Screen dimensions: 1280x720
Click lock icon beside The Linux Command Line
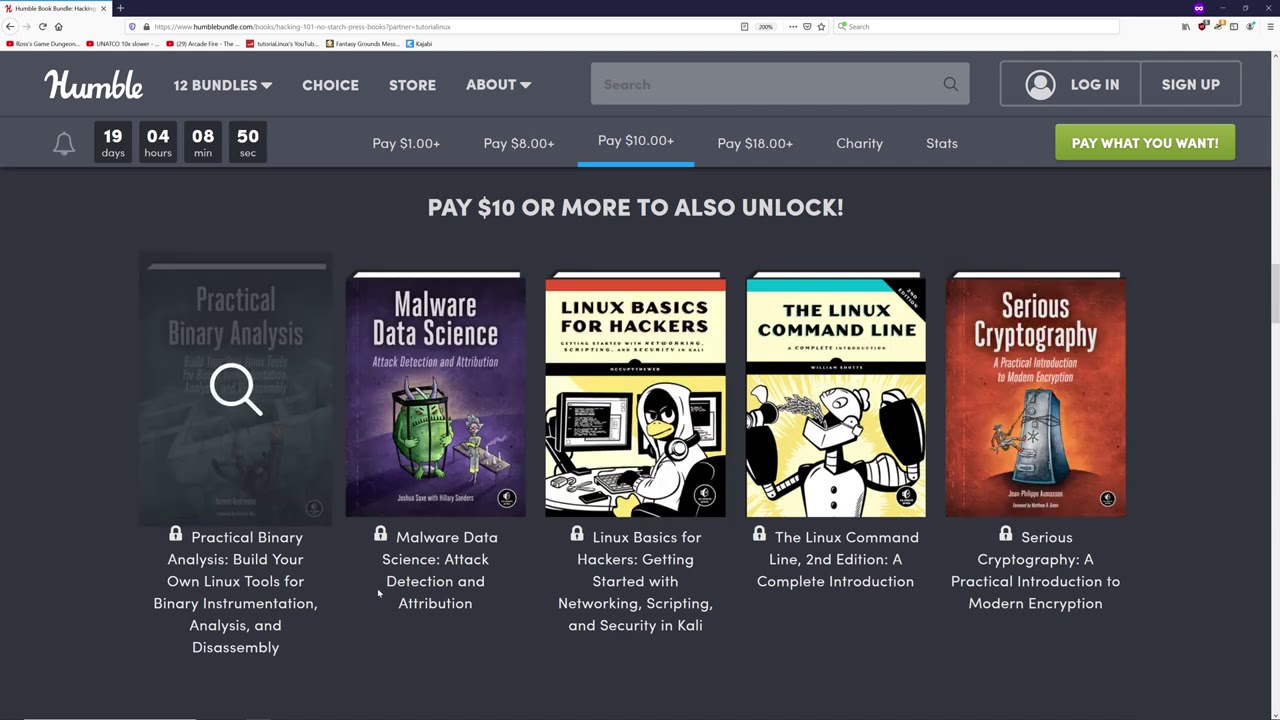759,534
